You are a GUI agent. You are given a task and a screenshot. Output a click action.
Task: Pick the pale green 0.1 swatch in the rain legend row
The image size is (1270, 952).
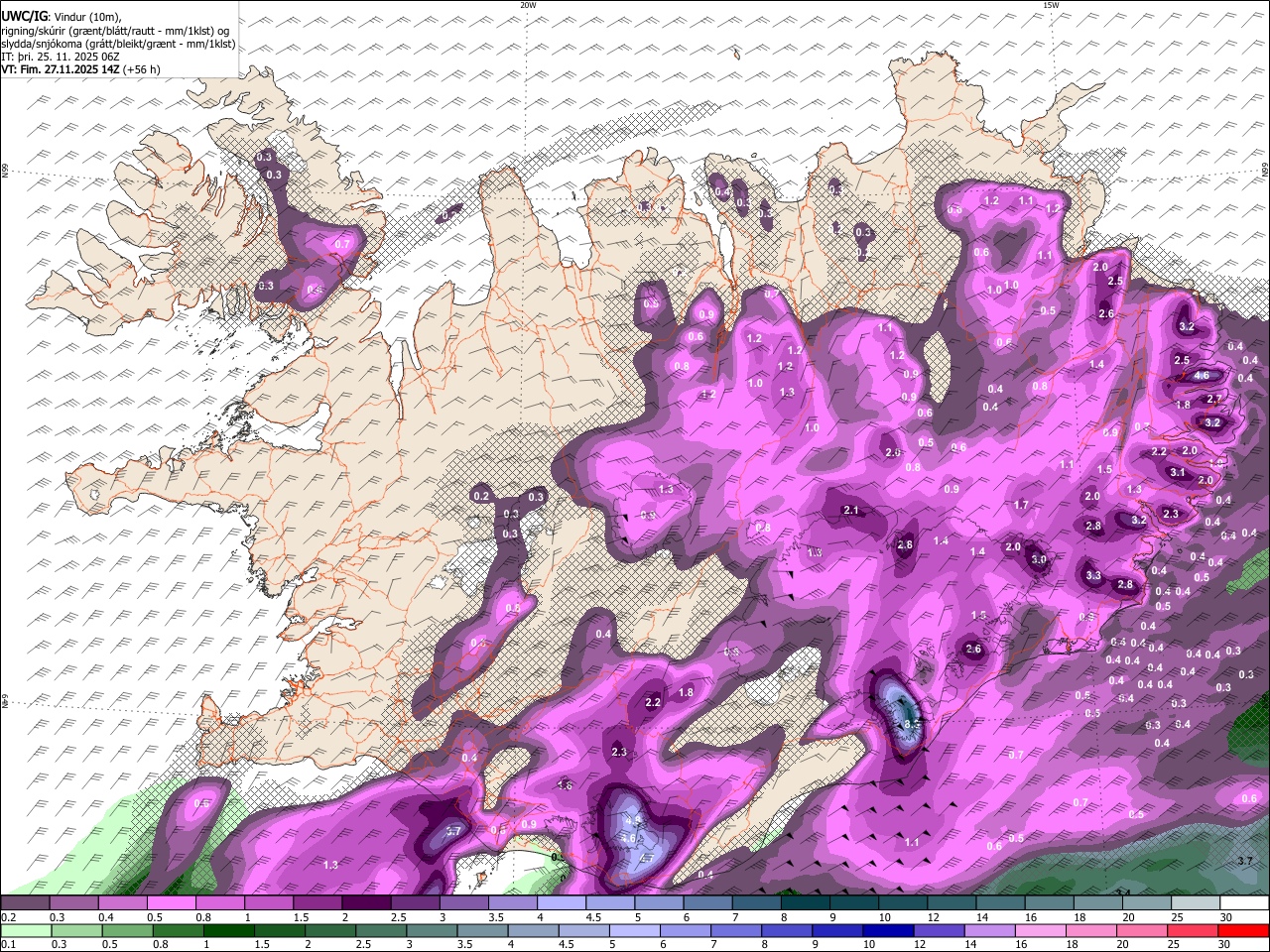(x=26, y=930)
